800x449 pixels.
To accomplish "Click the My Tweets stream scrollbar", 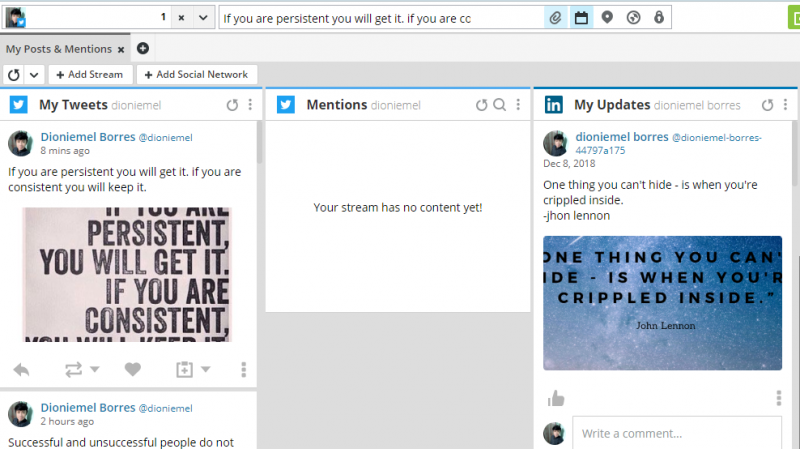I will coord(259,143).
